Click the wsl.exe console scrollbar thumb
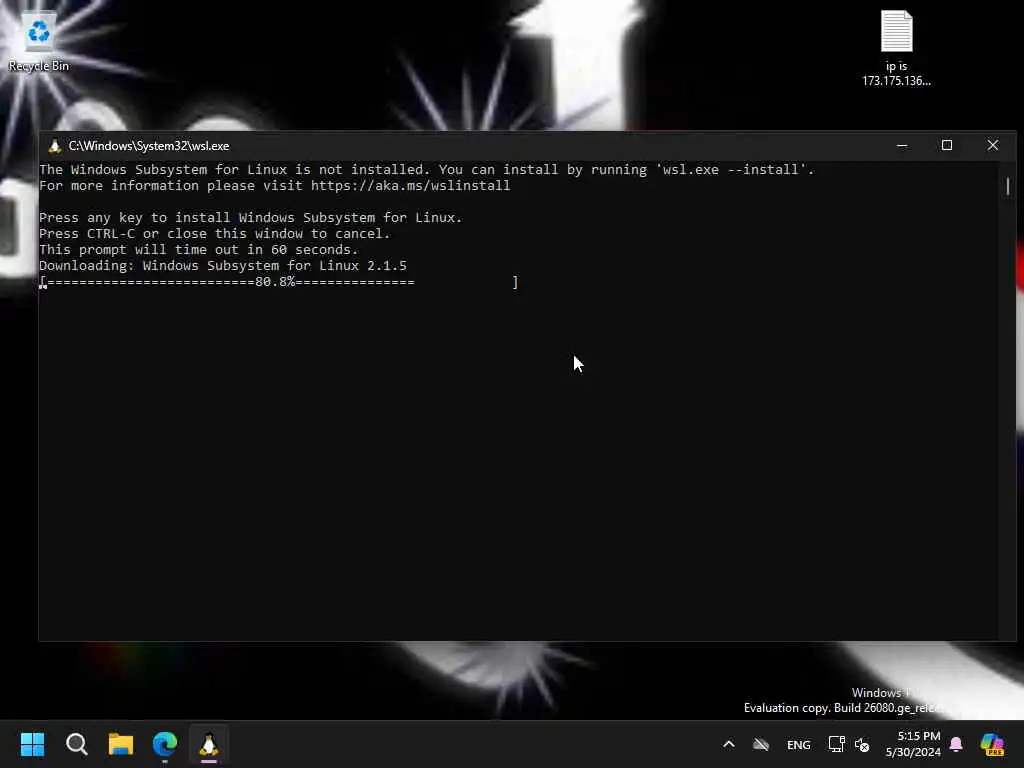Screen dimensions: 1024x768 click(x=1008, y=186)
